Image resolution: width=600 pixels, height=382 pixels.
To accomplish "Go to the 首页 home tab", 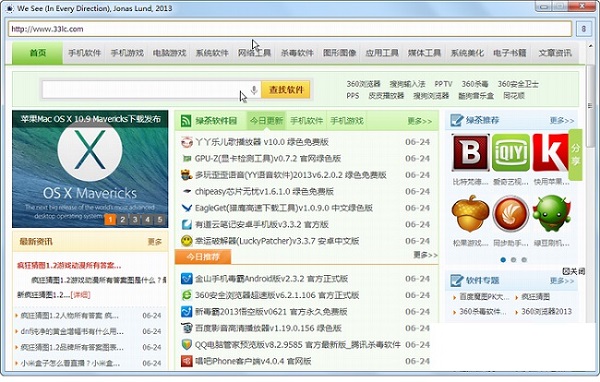I will pyautogui.click(x=38, y=53).
